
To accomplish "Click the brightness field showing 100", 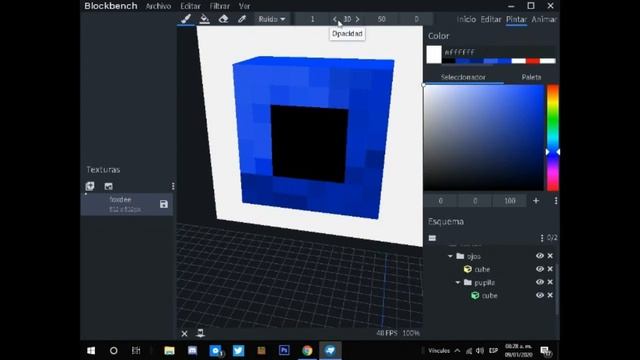I will pos(510,201).
